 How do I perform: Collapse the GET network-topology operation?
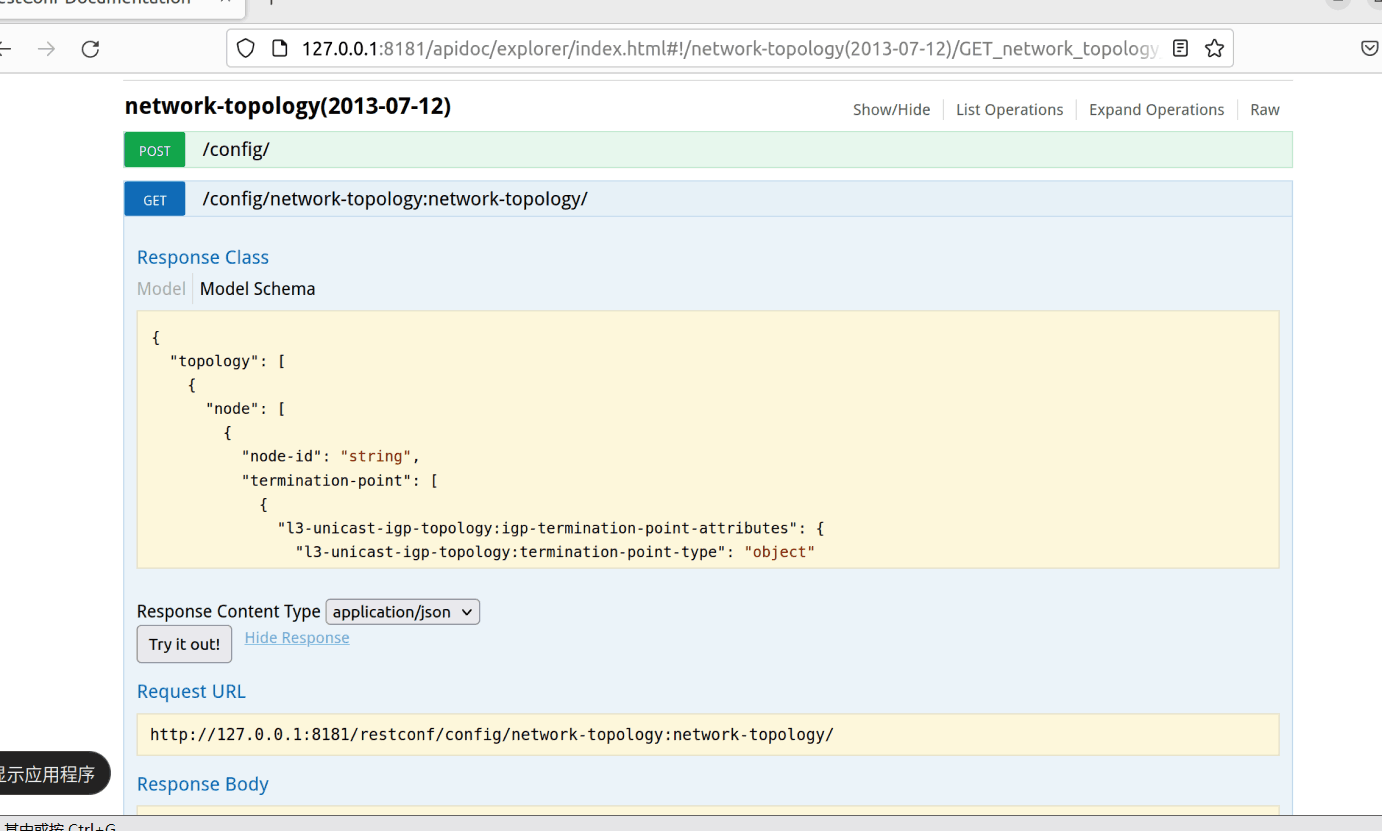(394, 199)
